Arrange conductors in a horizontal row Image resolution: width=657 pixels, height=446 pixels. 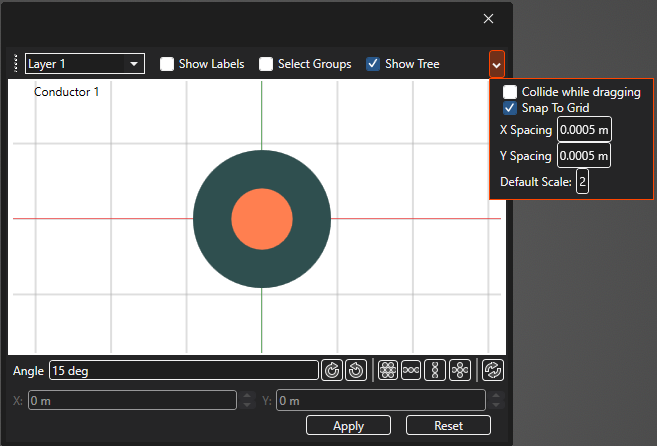click(411, 370)
